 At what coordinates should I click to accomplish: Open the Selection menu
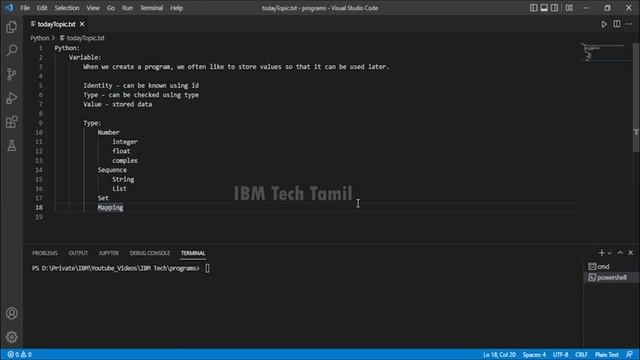click(67, 8)
